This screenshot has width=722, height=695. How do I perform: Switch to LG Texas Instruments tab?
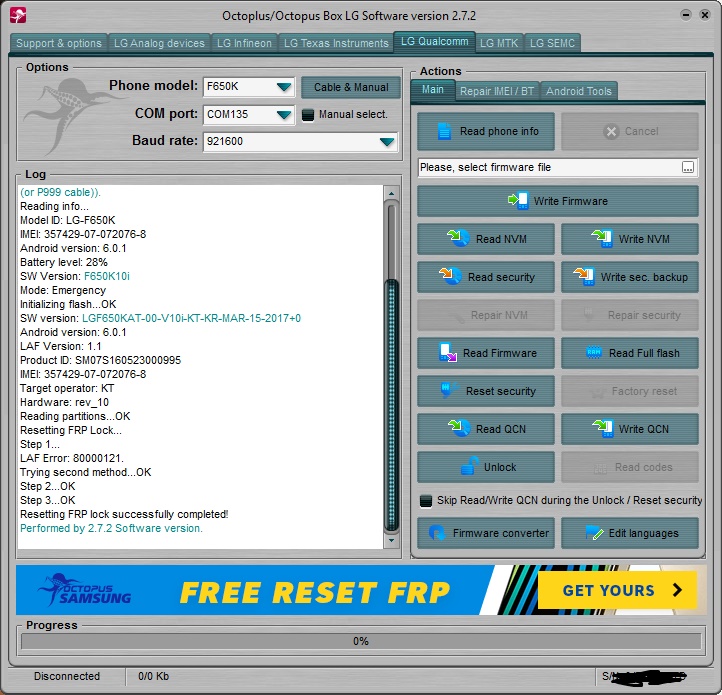[x=336, y=43]
